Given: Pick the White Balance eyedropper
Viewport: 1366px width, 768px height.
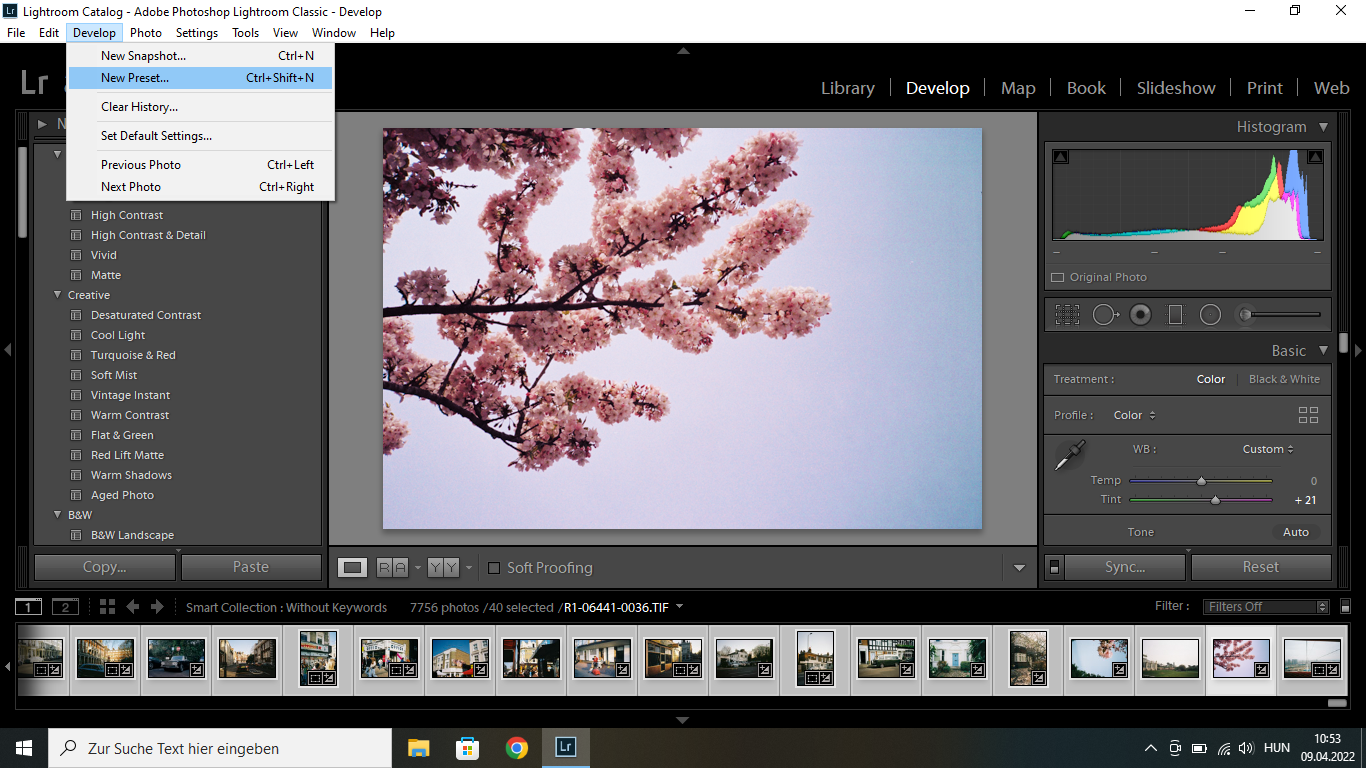Looking at the screenshot, I should [1069, 456].
